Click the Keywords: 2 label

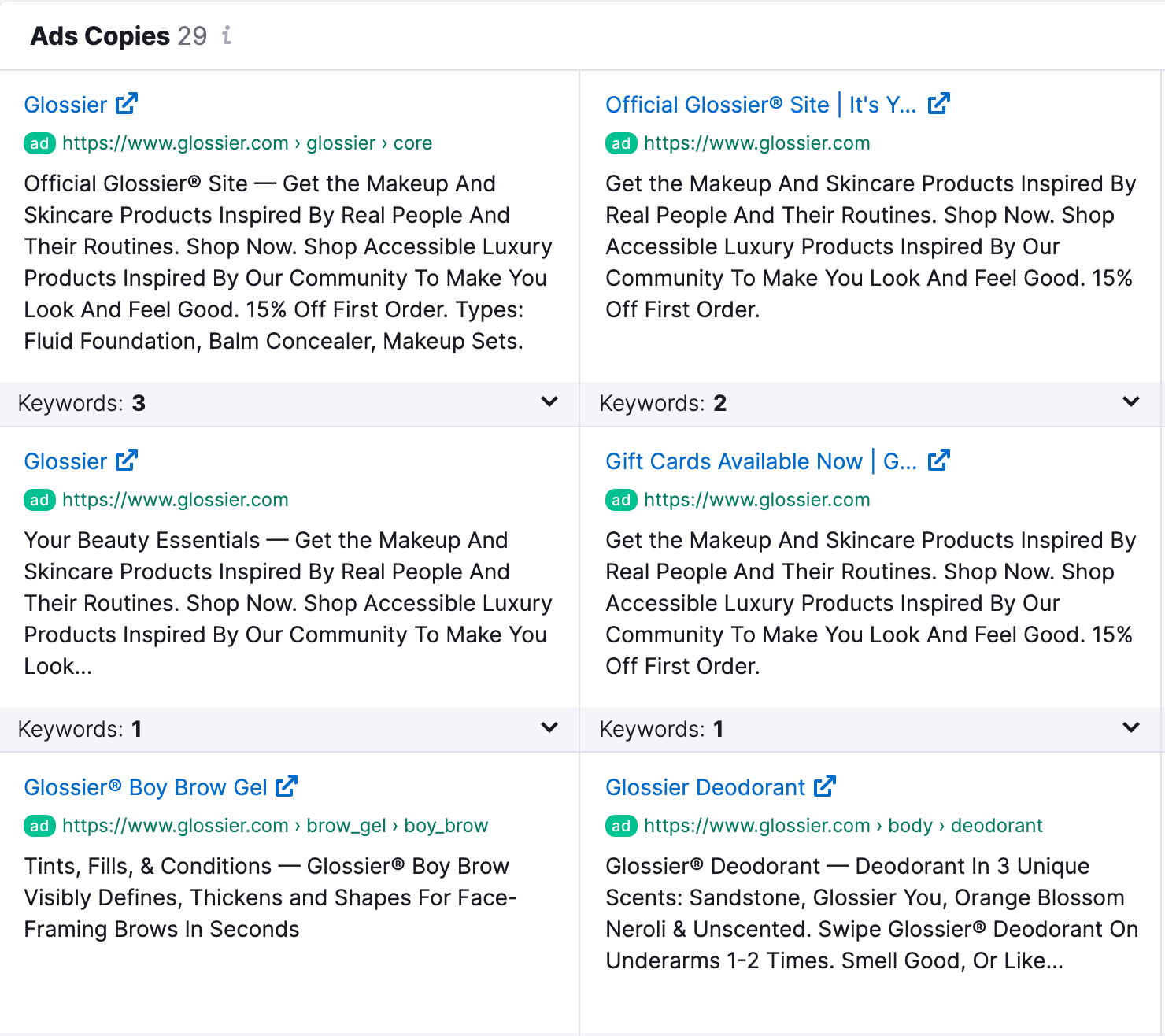point(663,403)
